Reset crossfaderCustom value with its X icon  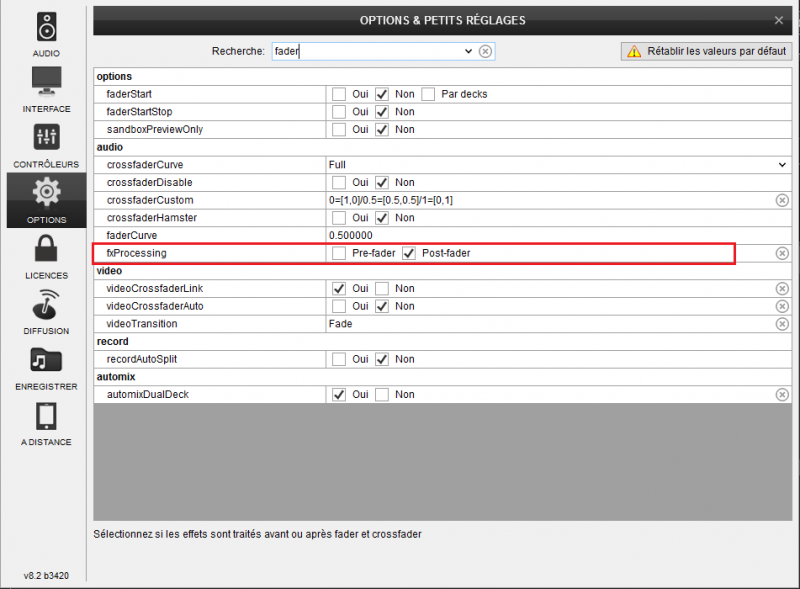(x=782, y=200)
